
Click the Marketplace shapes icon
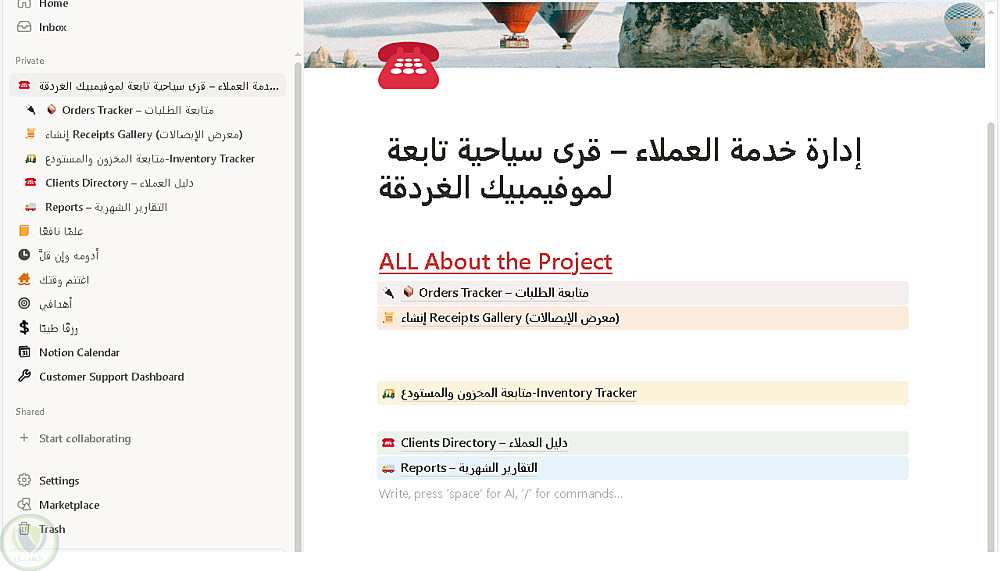point(25,505)
